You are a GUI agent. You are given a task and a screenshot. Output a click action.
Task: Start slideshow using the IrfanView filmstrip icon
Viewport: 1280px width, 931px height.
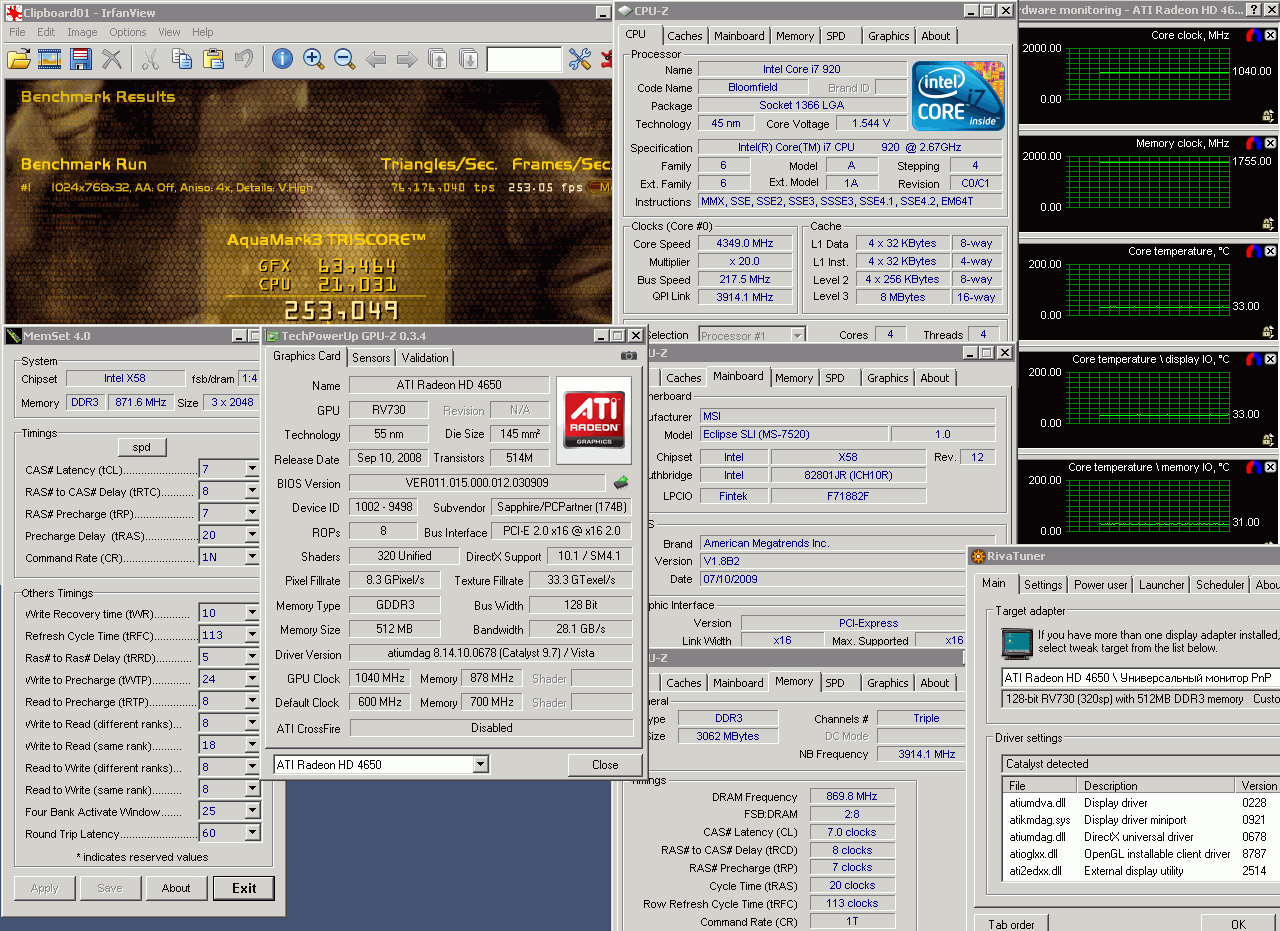(50, 59)
